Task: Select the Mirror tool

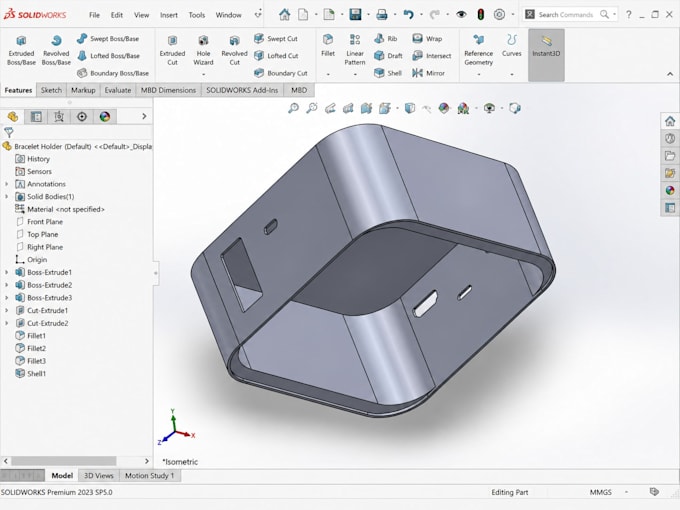Action: (x=428, y=73)
